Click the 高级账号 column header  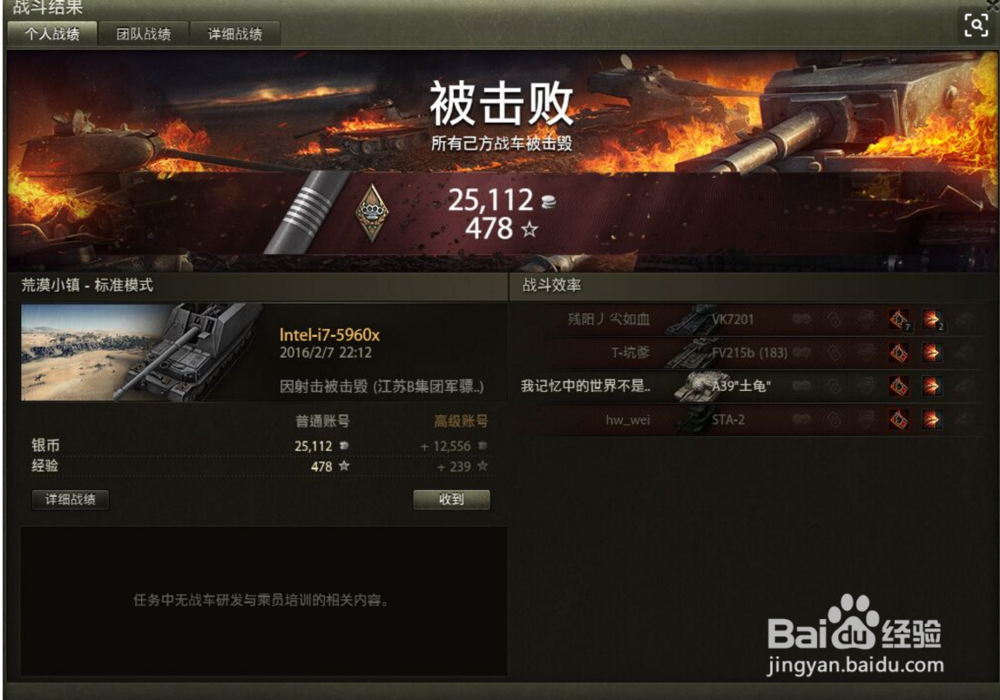click(461, 421)
